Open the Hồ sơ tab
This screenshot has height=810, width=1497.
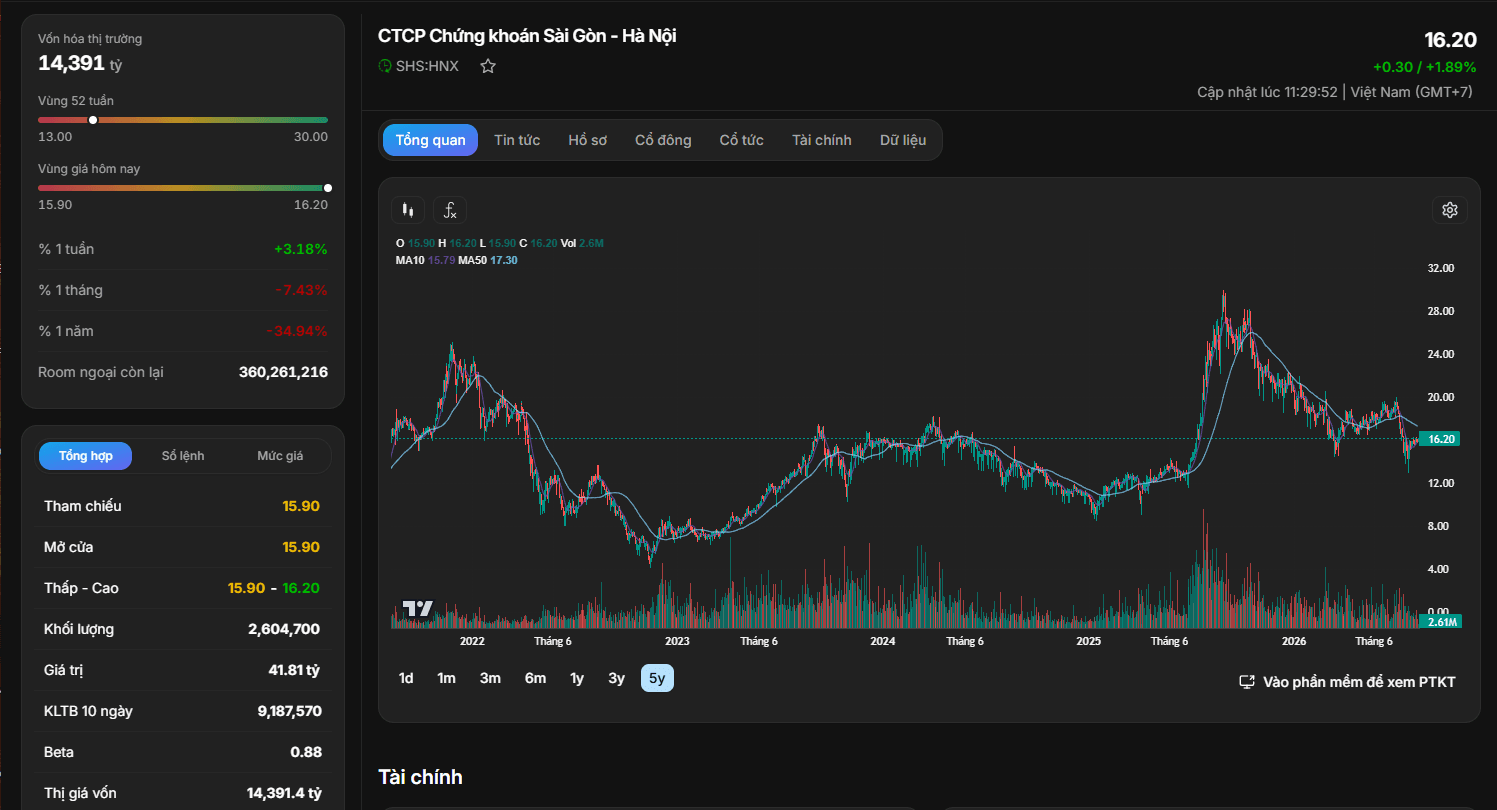point(588,140)
